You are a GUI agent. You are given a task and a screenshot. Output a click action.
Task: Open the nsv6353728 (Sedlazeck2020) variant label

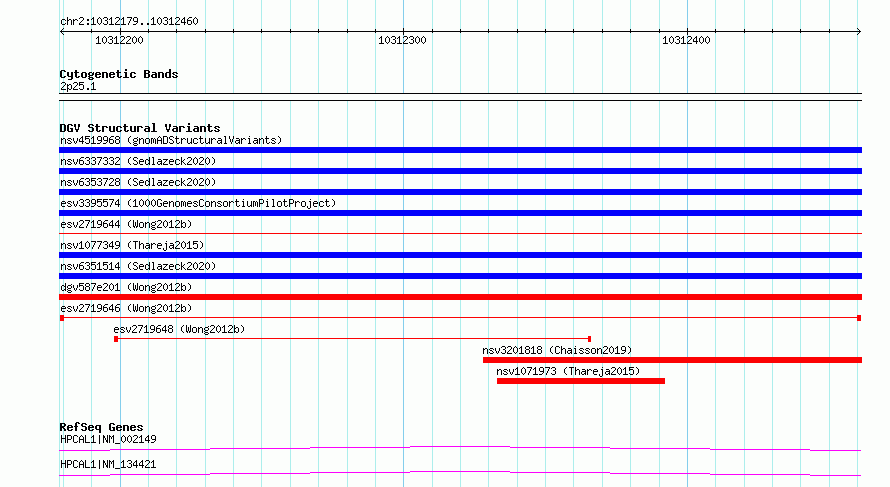pyautogui.click(x=138, y=182)
